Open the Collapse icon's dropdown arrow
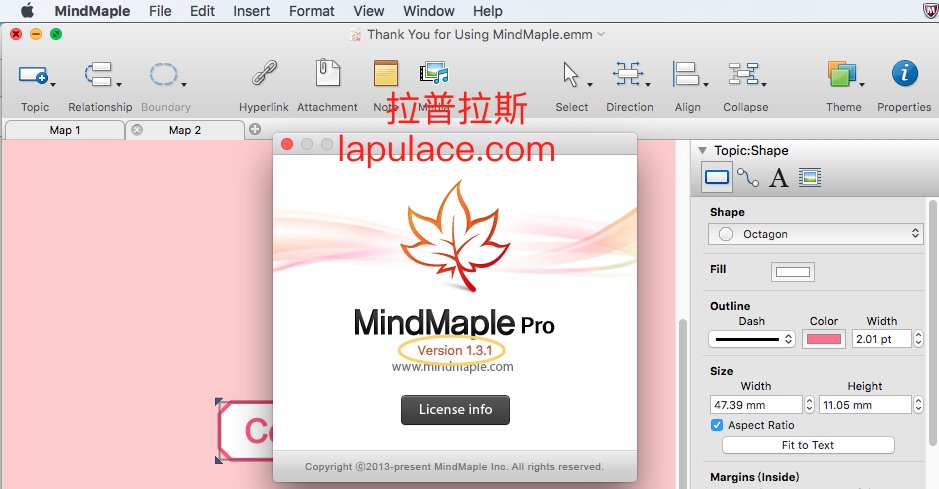 click(x=764, y=84)
